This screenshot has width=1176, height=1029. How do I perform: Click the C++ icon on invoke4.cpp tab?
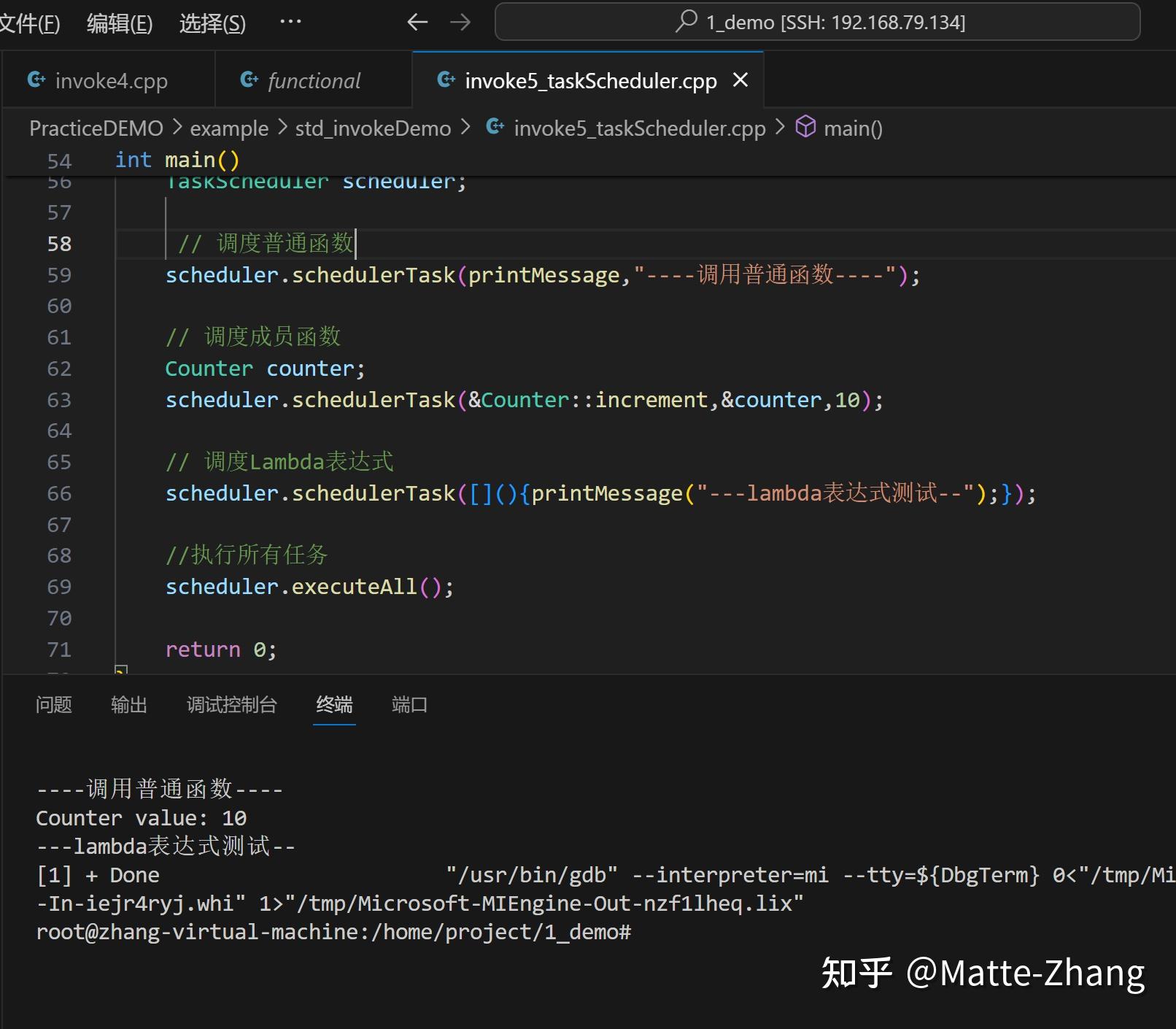click(36, 80)
